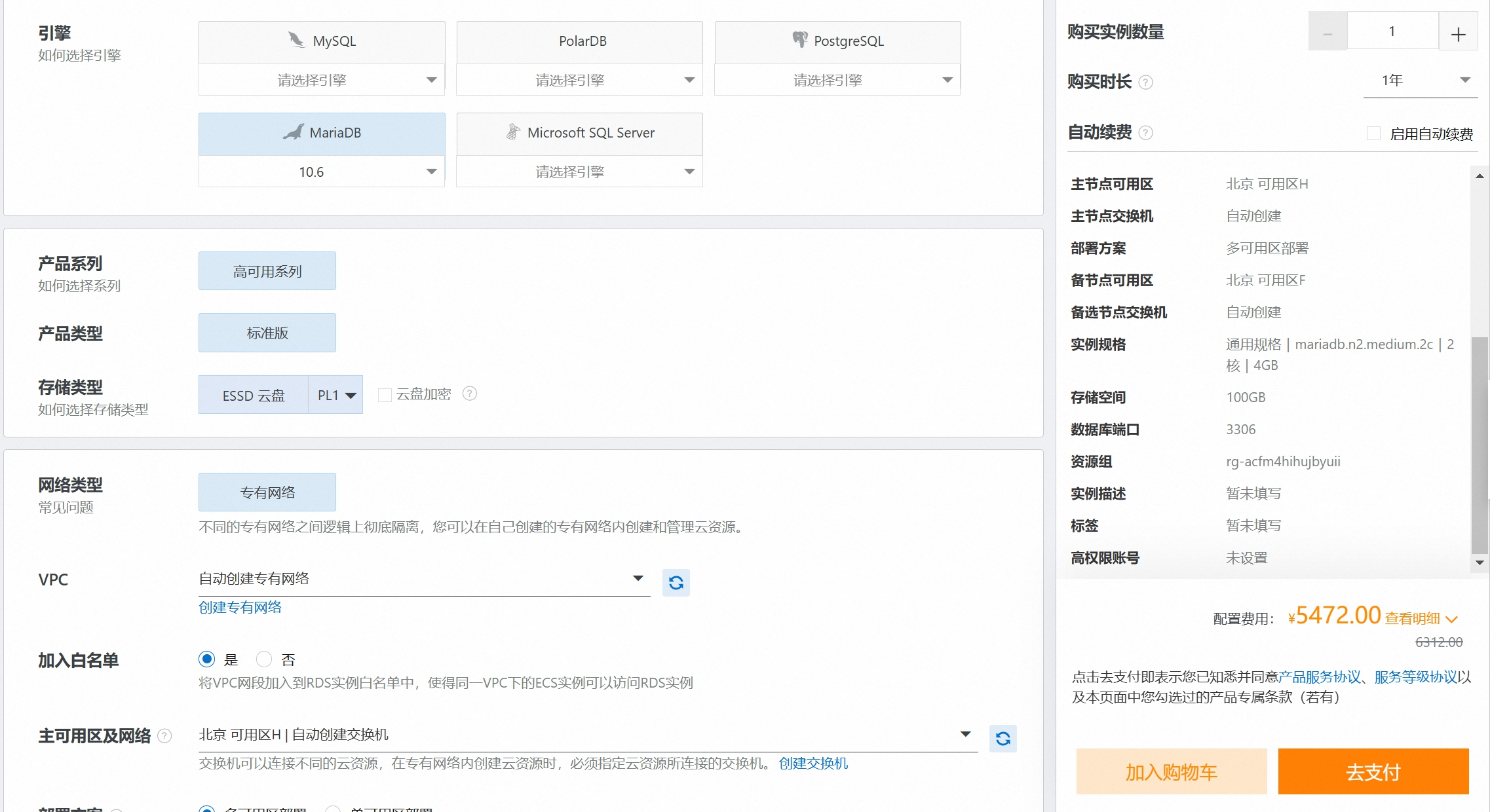This screenshot has width=1490, height=812.
Task: Select 否 radio for 加入白名单
Action: click(x=264, y=659)
